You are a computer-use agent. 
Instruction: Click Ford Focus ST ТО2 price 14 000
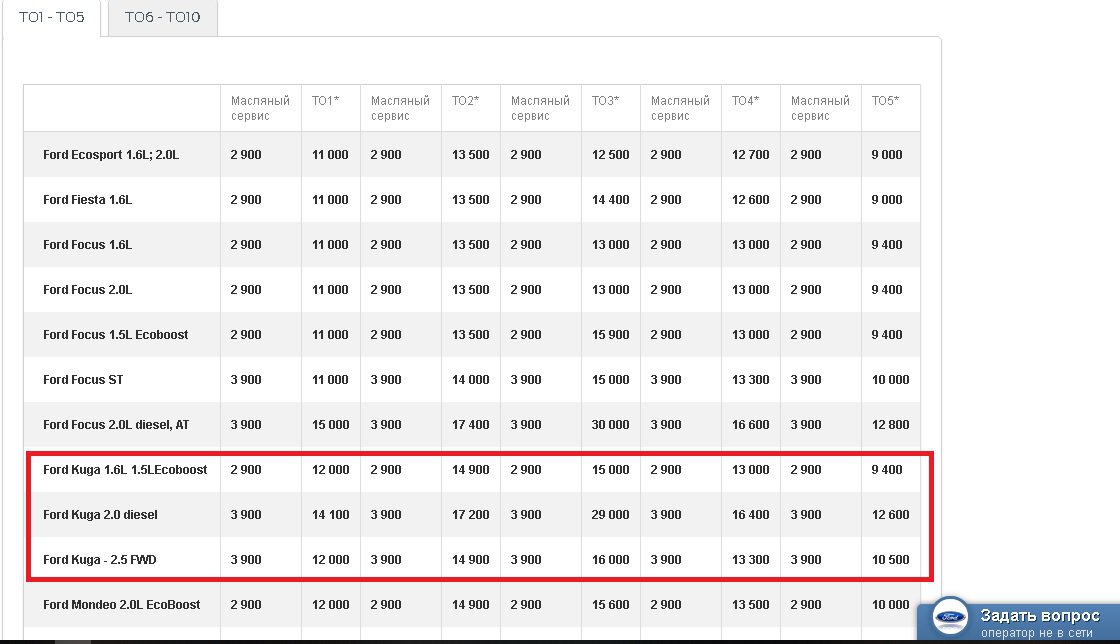[470, 379]
